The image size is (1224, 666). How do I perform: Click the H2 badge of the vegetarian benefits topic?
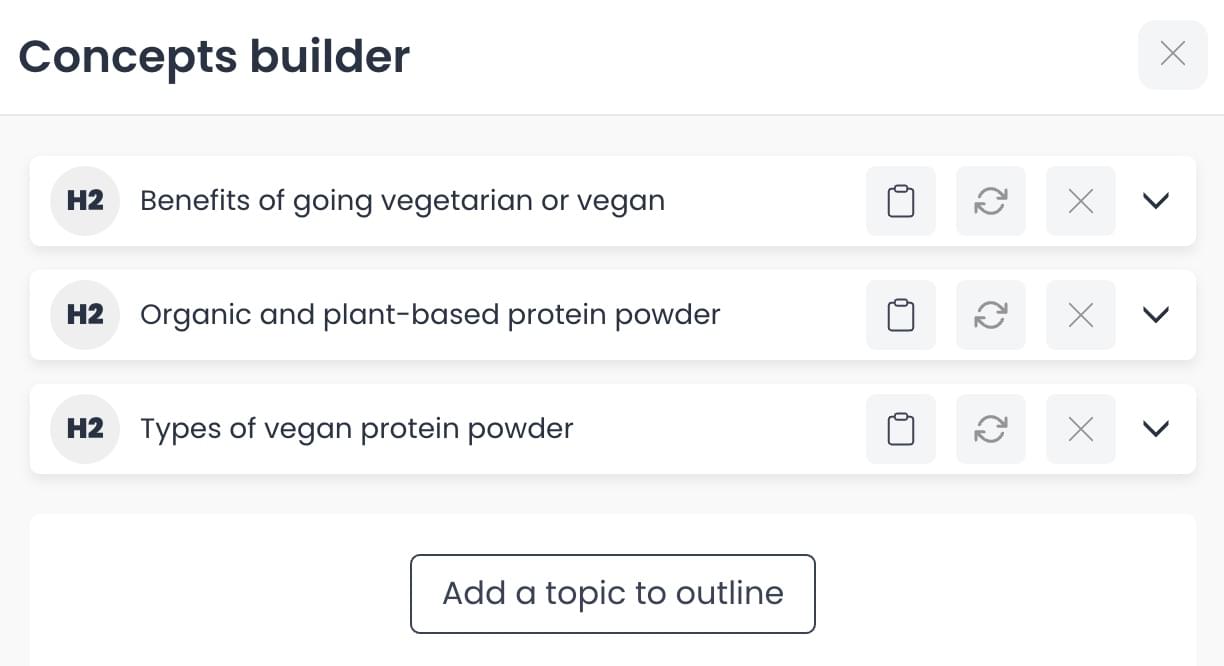[x=85, y=201]
